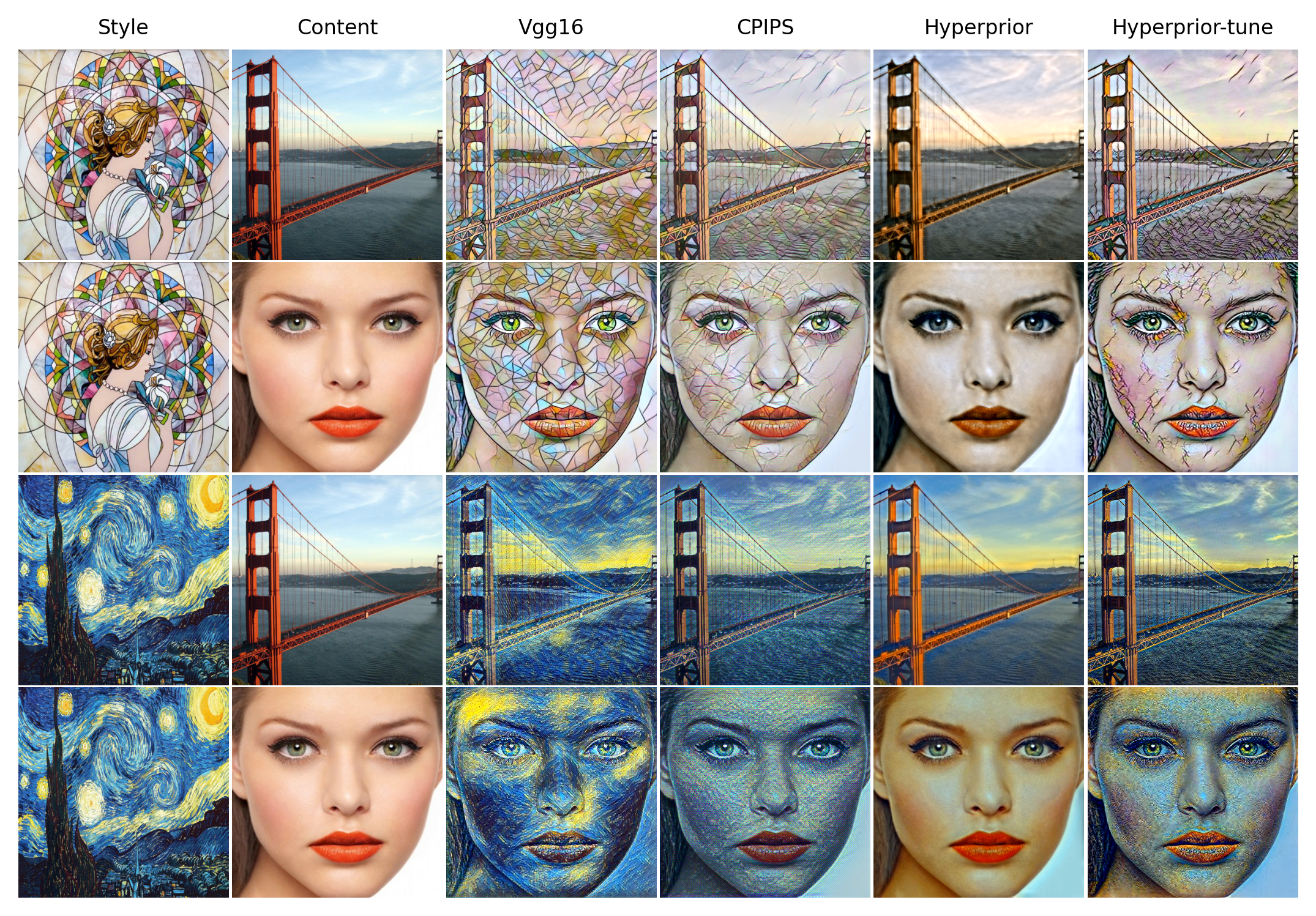Open the Vgg16 stained glass bridge result
This screenshot has height=916, width=1316.
551,155
